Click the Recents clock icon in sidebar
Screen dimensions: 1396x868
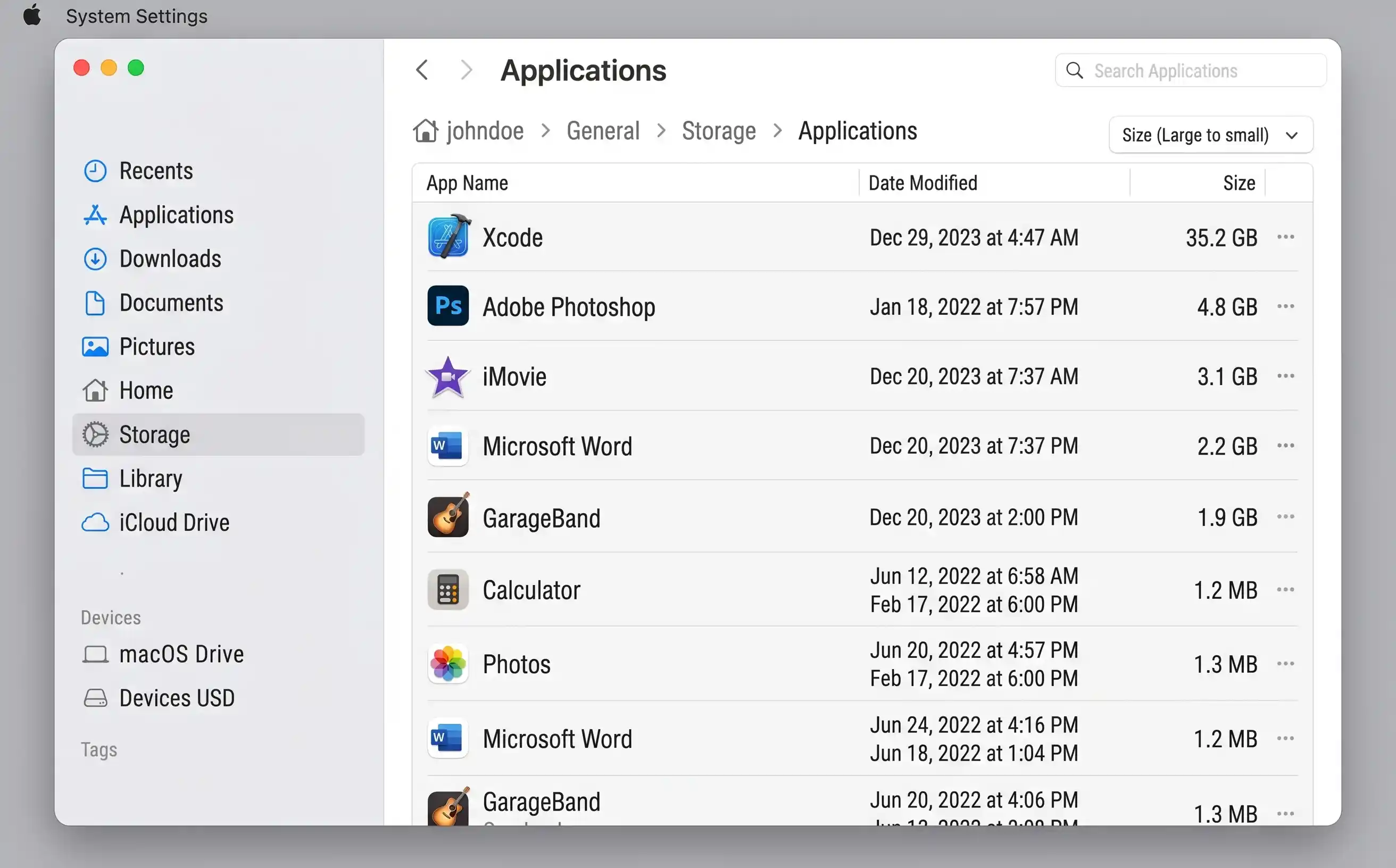[95, 171]
